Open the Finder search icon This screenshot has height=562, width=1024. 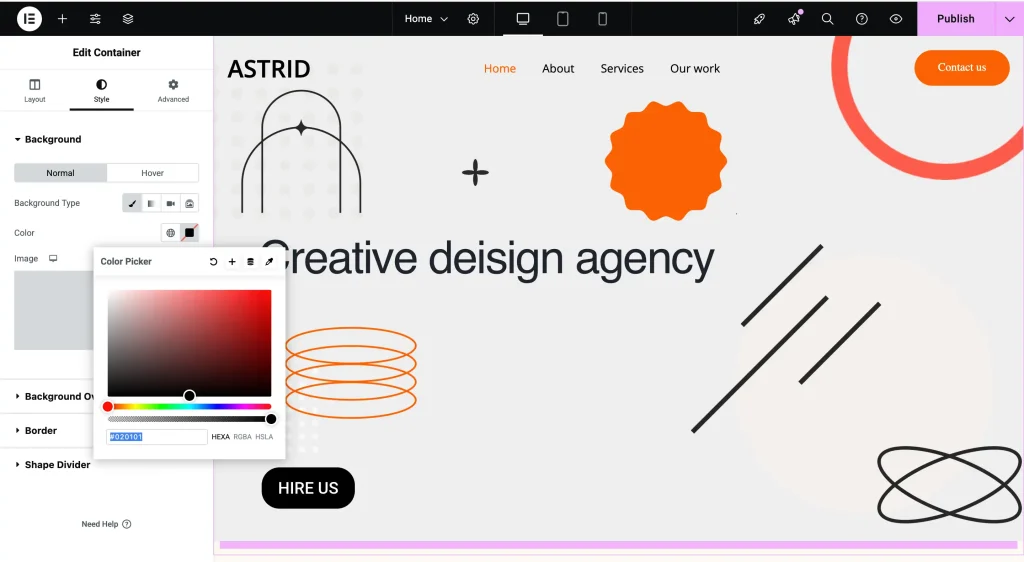(827, 19)
